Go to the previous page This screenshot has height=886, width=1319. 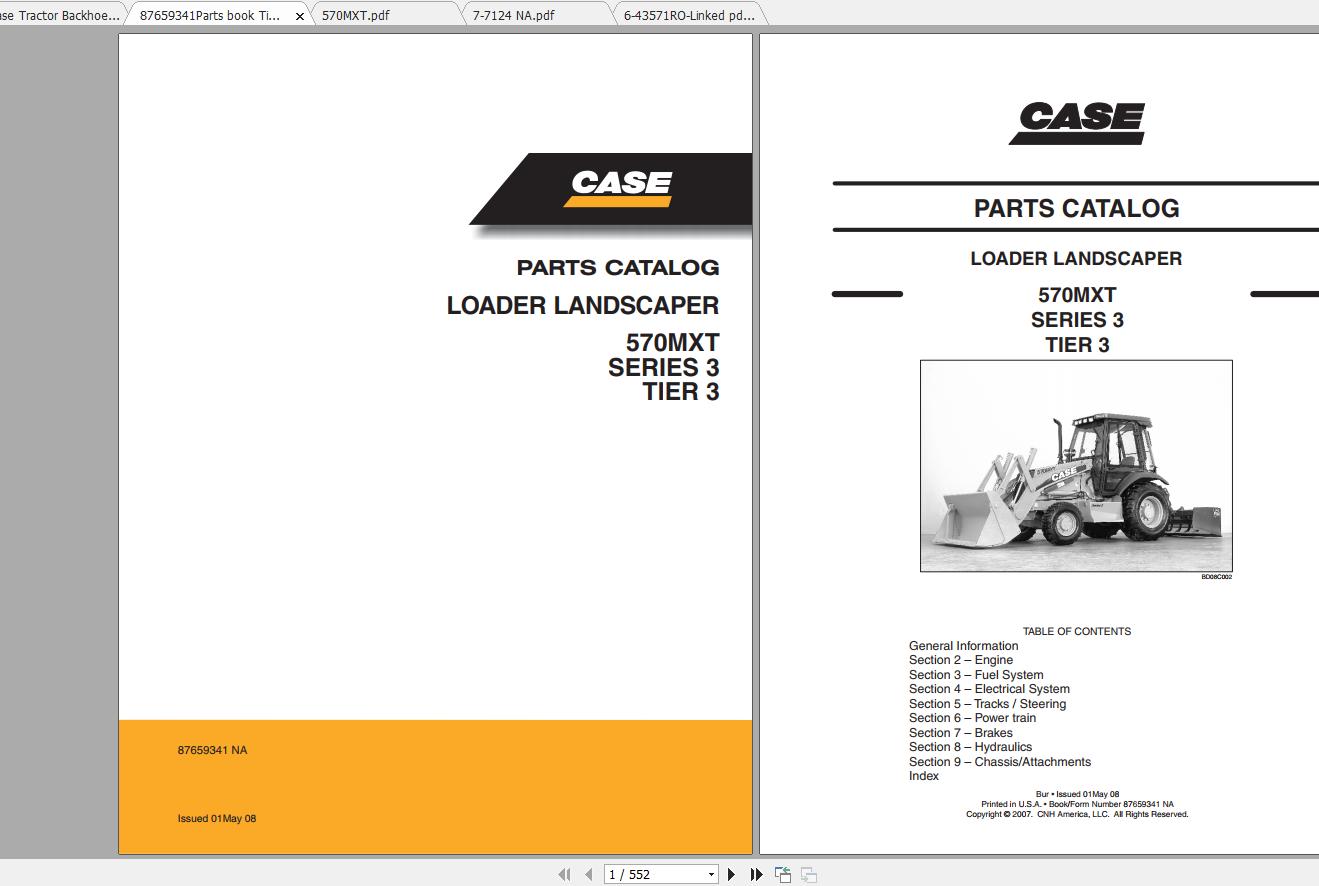(x=588, y=874)
